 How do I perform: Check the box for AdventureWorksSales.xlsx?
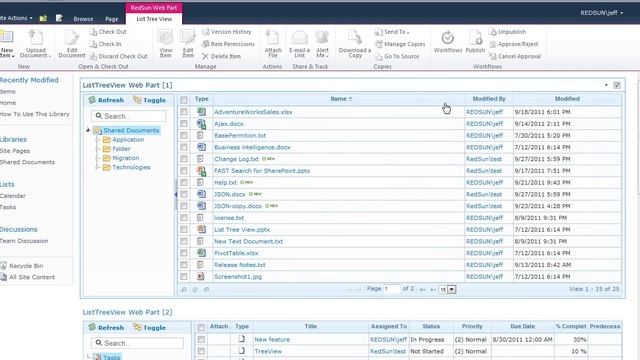point(184,111)
